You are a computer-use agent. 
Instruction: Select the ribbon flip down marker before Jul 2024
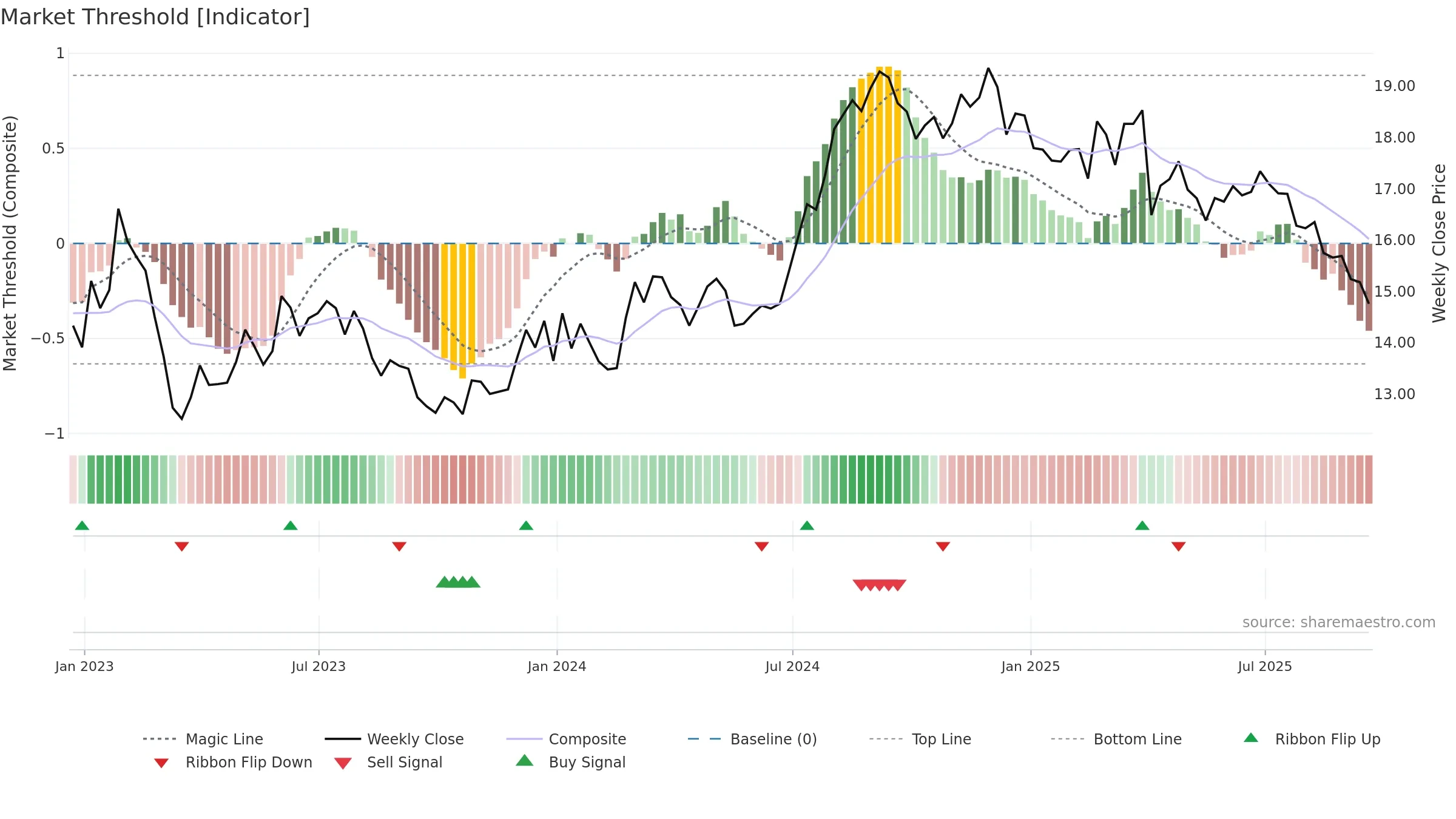[x=762, y=547]
